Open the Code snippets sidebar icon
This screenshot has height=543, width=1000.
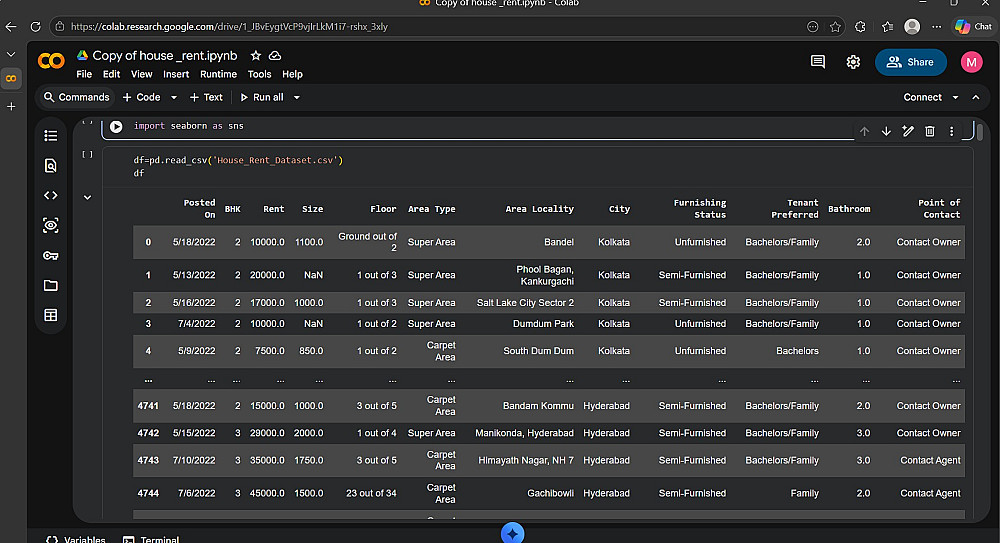point(51,195)
